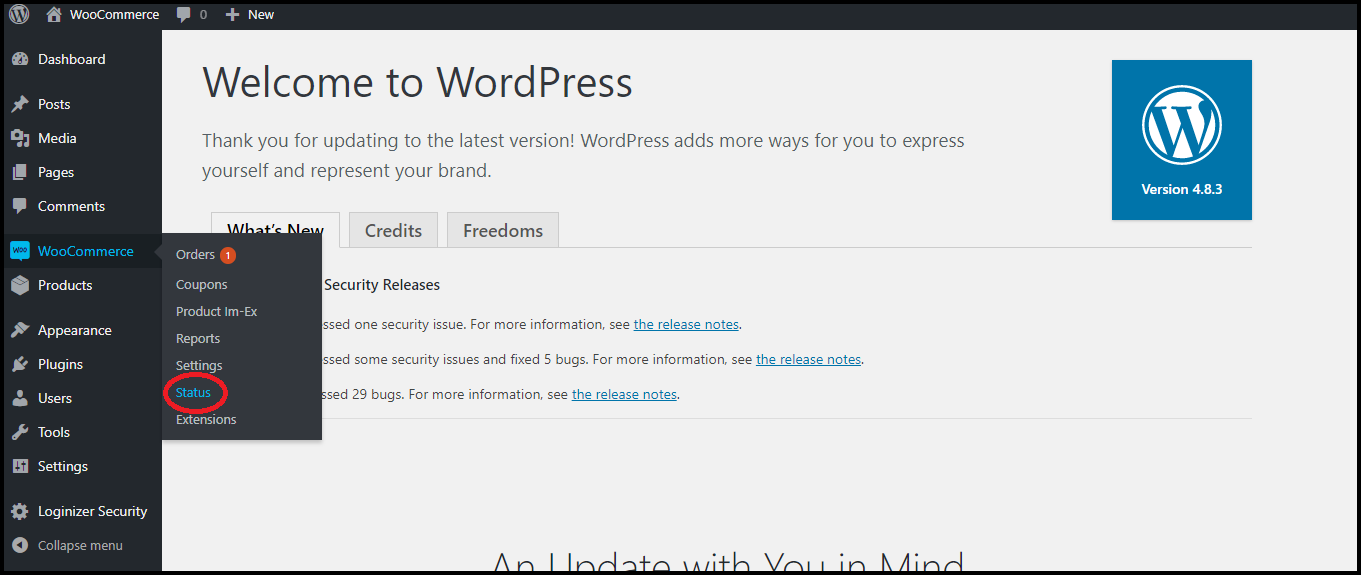
Task: Switch to the Credits tab
Action: 393,231
